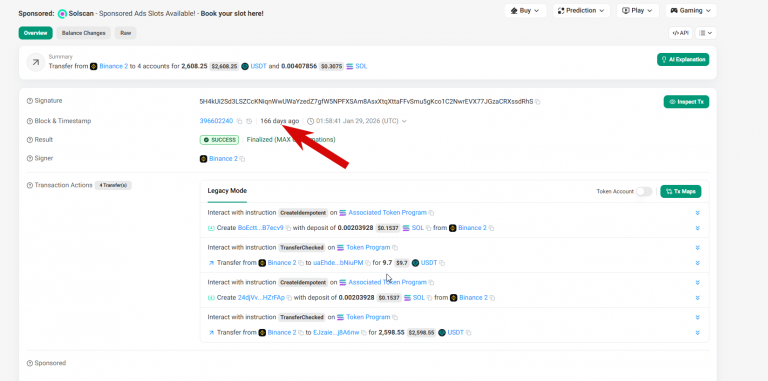This screenshot has height=381, width=768.
Task: Click the arrow icon in the Summary card
Action: pos(36,62)
